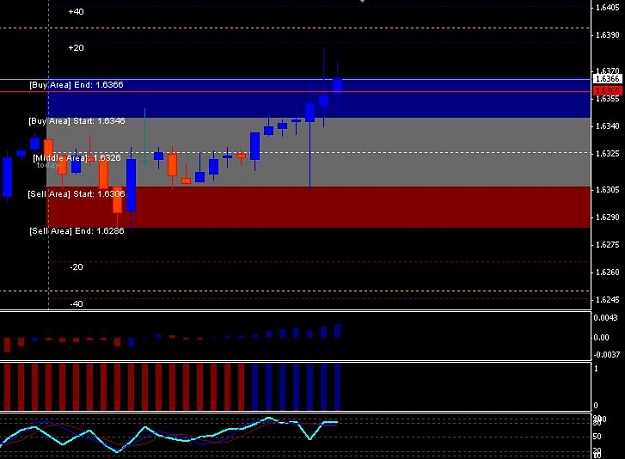
Task: Click the -20 level label
Action: pyautogui.click(x=76, y=267)
